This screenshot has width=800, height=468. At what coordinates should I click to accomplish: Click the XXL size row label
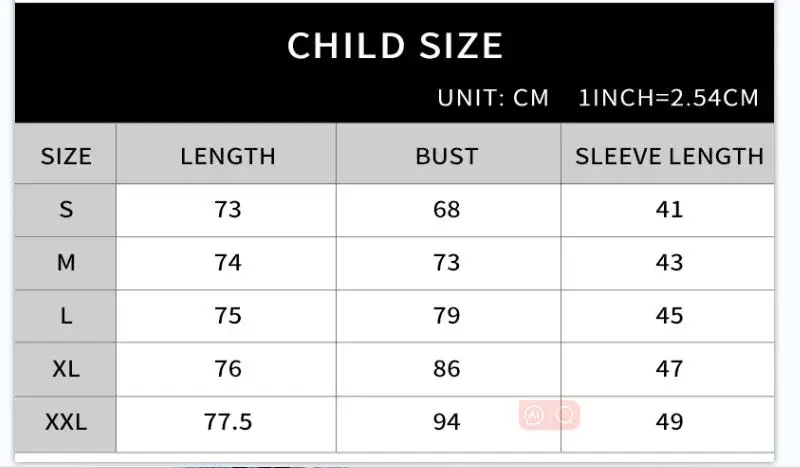tap(66, 423)
